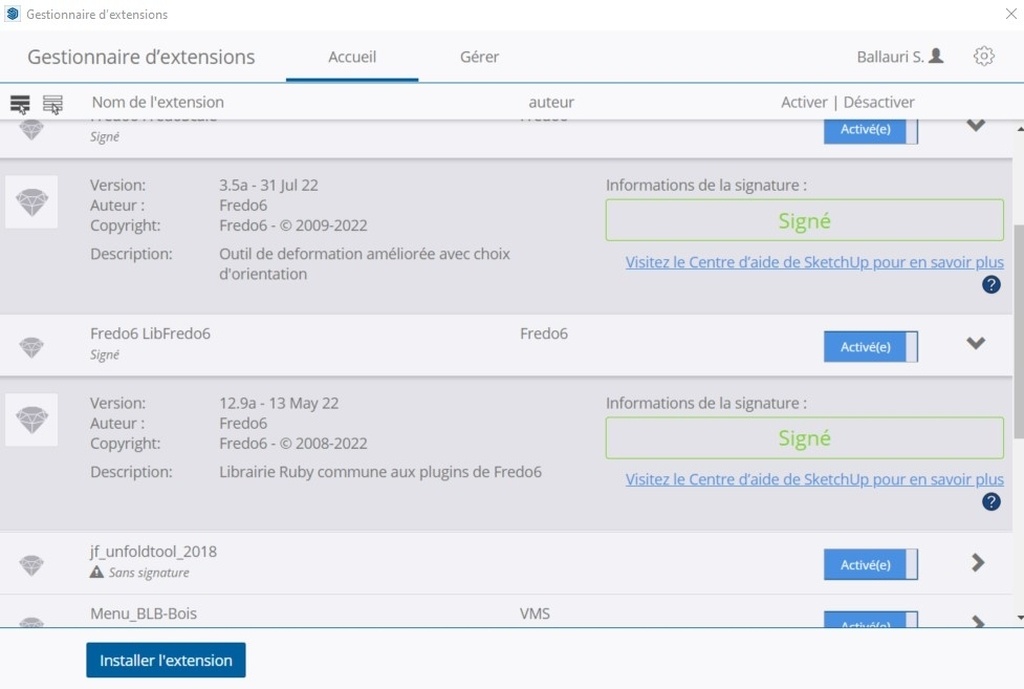Click the auteur column header
Viewport: 1024px width, 689px height.
551,102
